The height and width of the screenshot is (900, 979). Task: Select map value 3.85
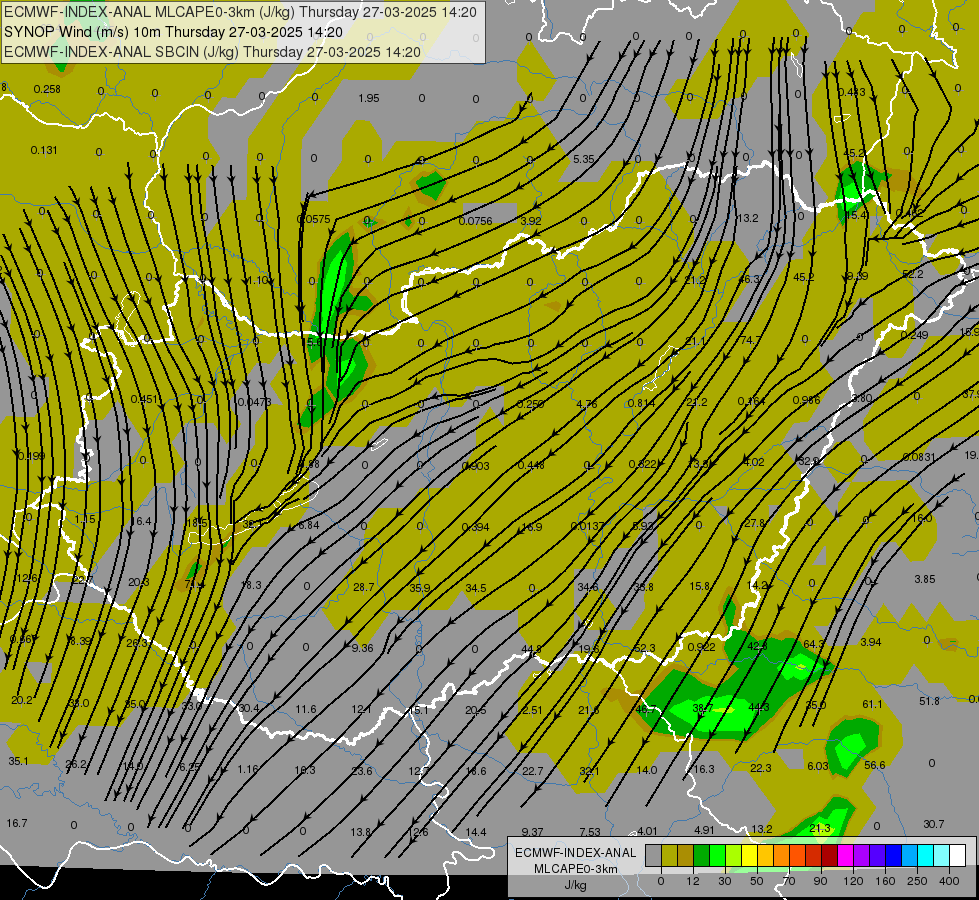925,579
